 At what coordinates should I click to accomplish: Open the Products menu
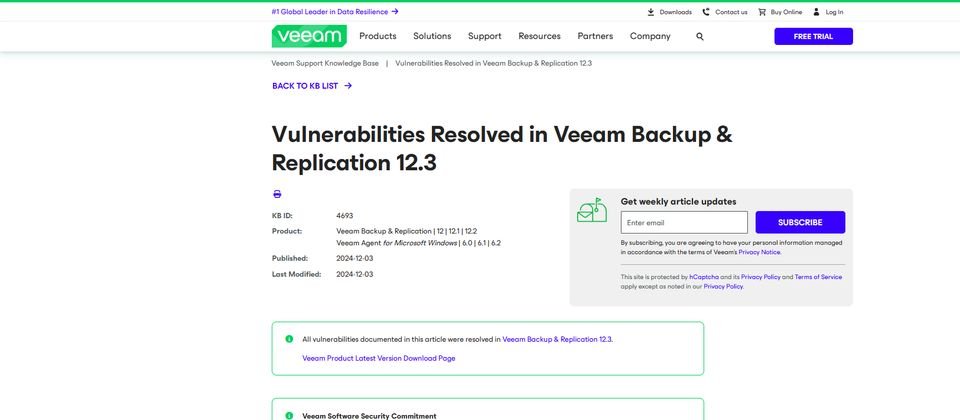[x=378, y=36]
